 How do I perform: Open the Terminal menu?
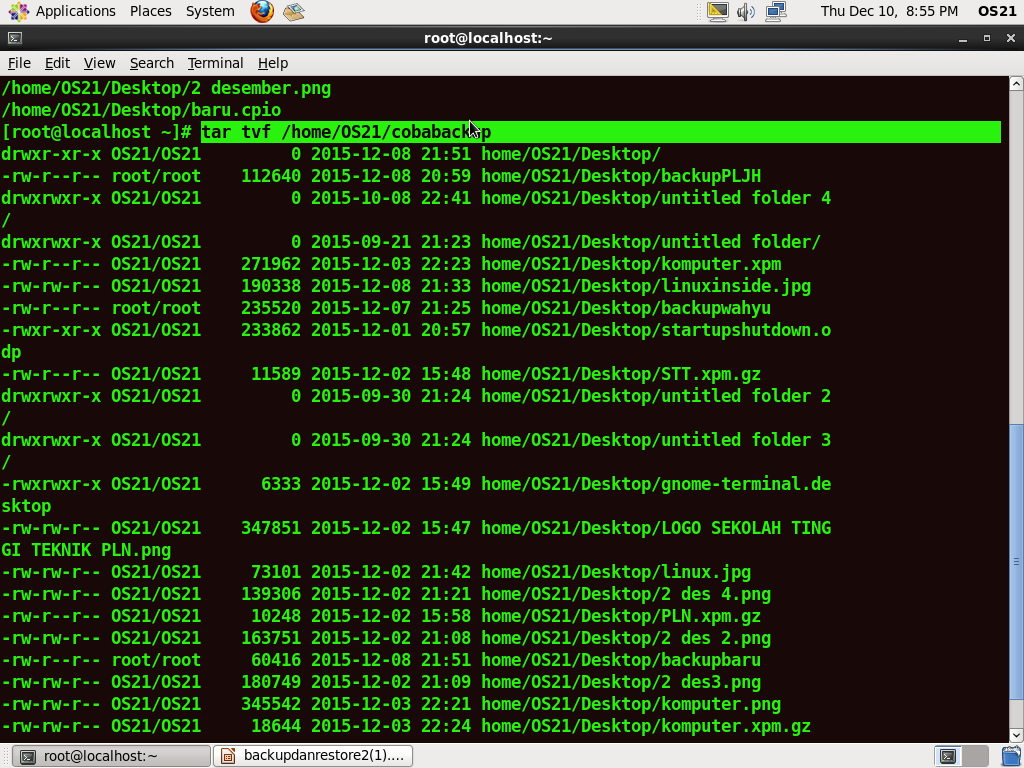point(215,63)
